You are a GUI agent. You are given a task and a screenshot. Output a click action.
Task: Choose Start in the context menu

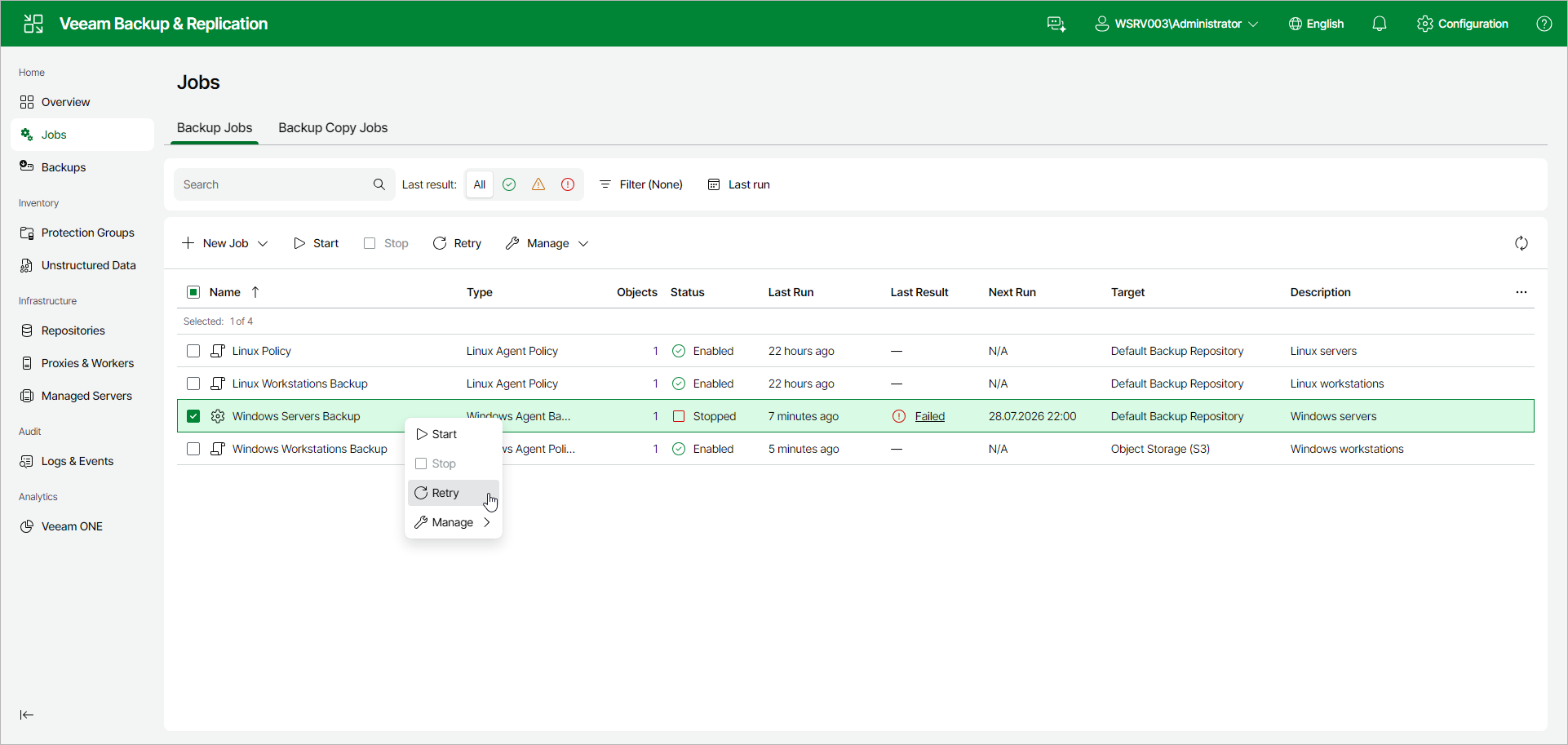(454, 434)
